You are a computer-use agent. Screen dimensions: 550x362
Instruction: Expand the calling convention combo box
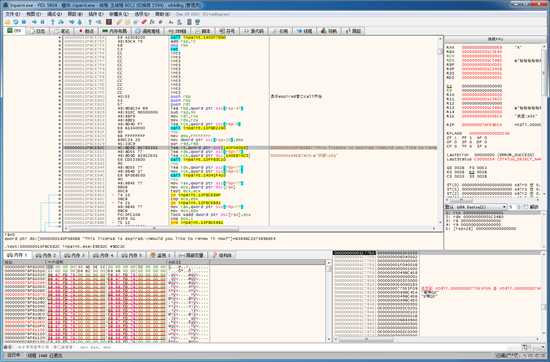[x=476, y=207]
